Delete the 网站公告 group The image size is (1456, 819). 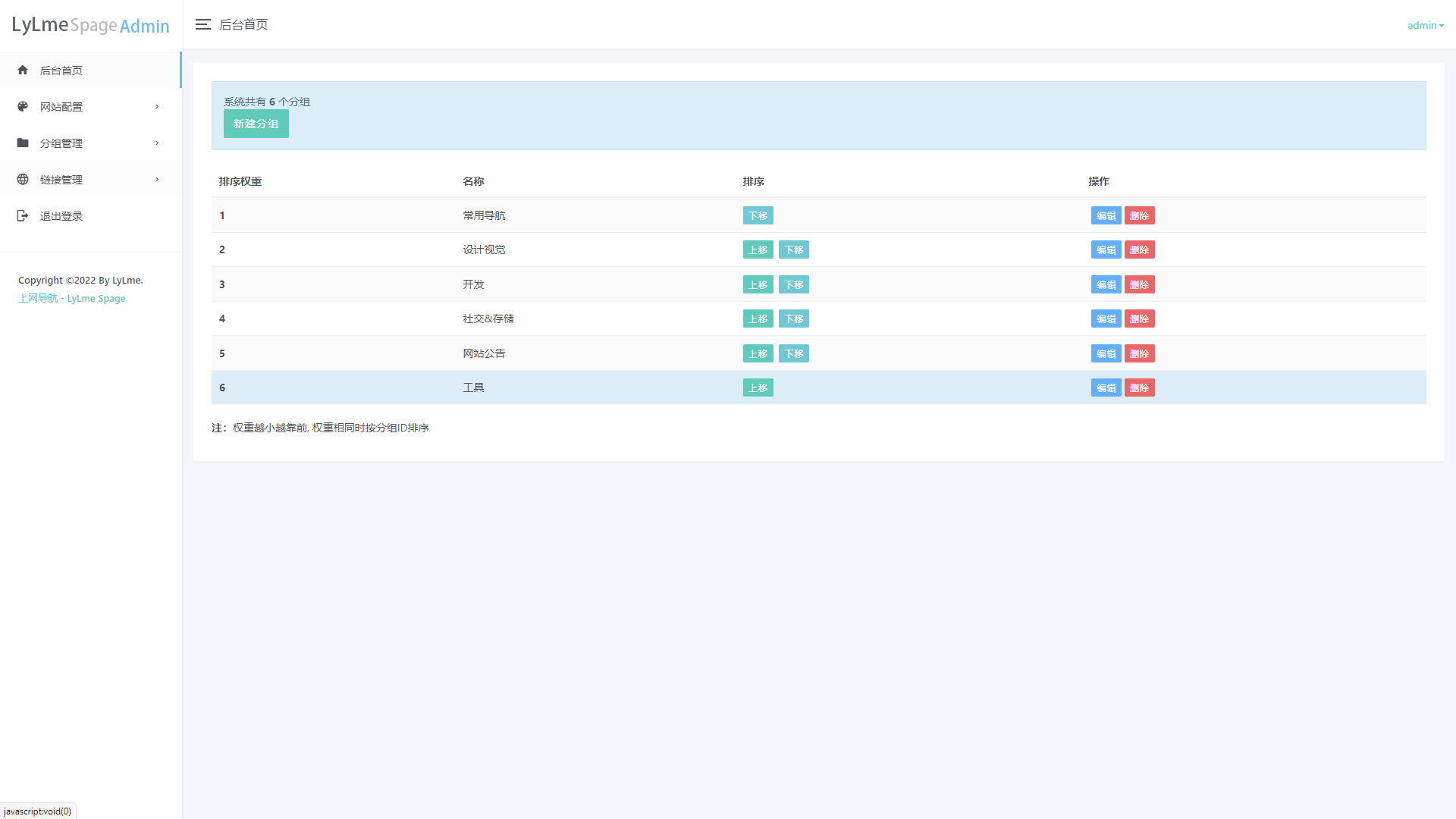(1139, 353)
